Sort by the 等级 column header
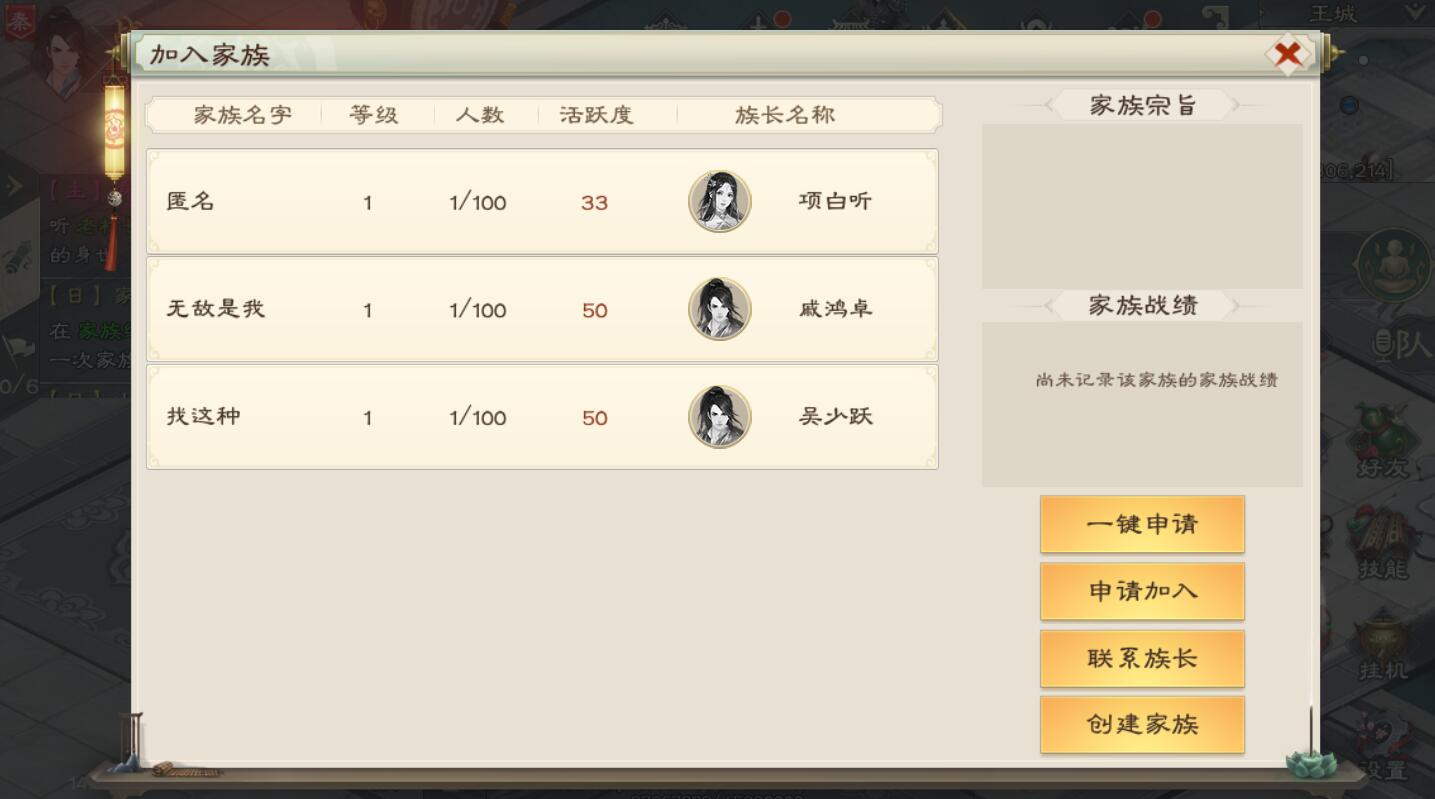The image size is (1435, 799). (x=374, y=115)
